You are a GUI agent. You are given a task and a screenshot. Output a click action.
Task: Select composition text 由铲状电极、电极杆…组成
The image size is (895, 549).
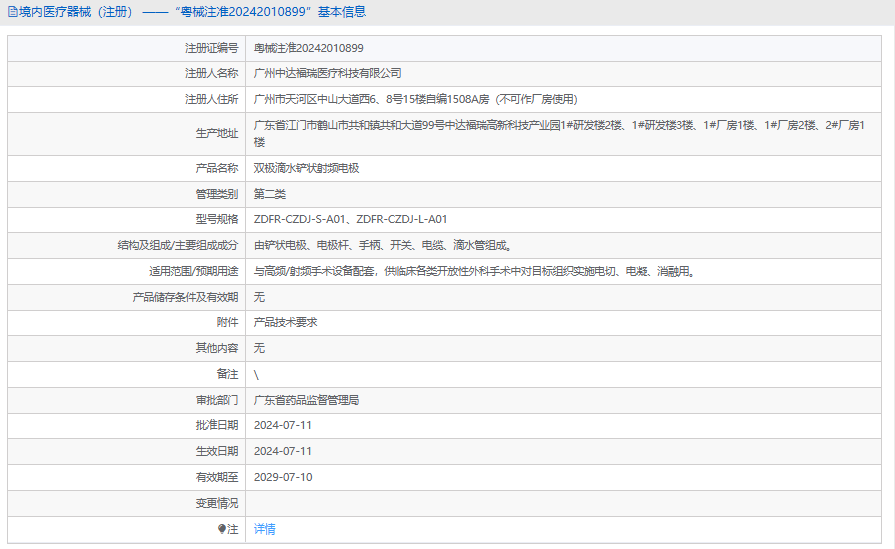pyautogui.click(x=382, y=245)
